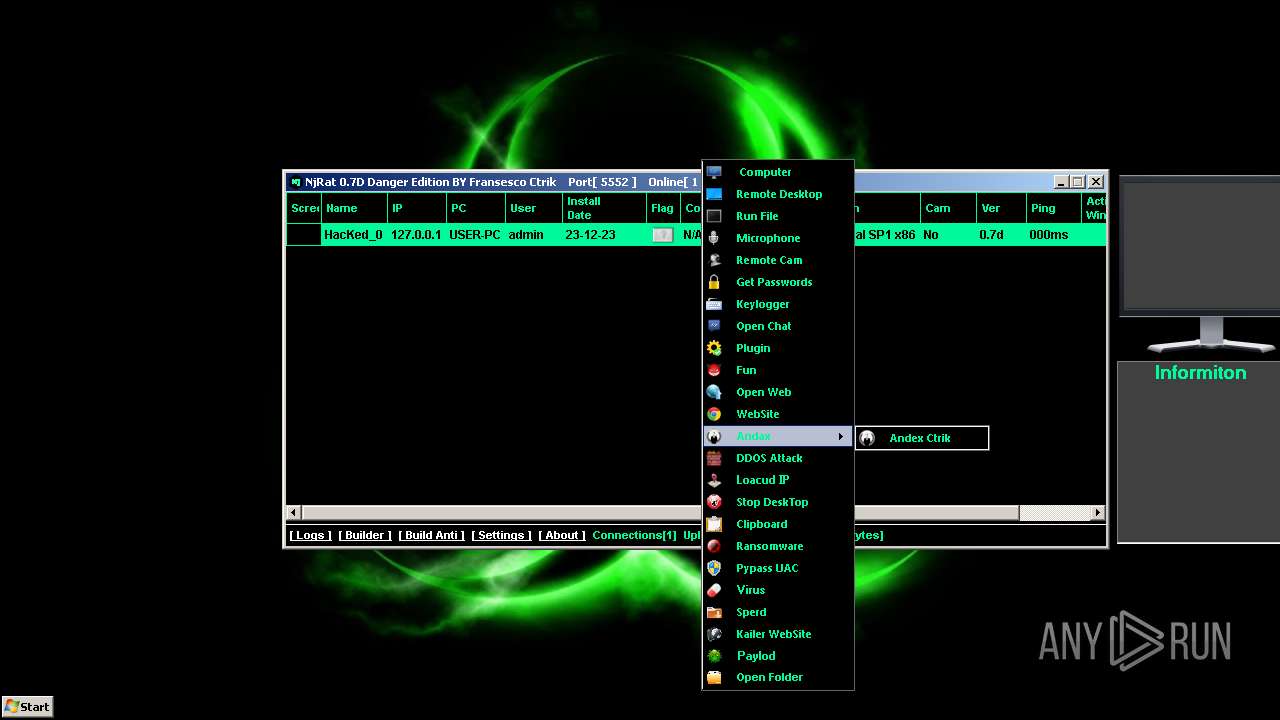Click the padlock icon for Get Passwords
This screenshot has width=1280, height=720.
coord(714,282)
